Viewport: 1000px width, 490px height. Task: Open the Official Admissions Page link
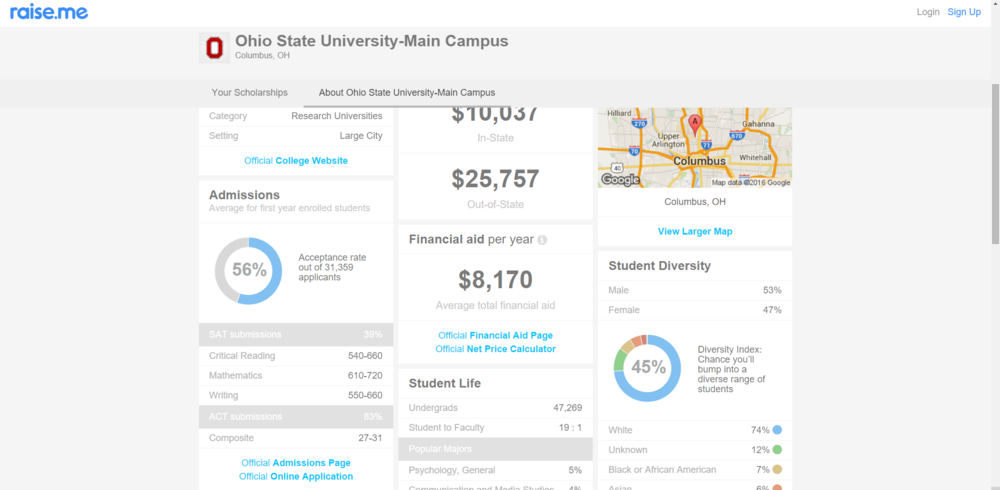pyautogui.click(x=296, y=463)
